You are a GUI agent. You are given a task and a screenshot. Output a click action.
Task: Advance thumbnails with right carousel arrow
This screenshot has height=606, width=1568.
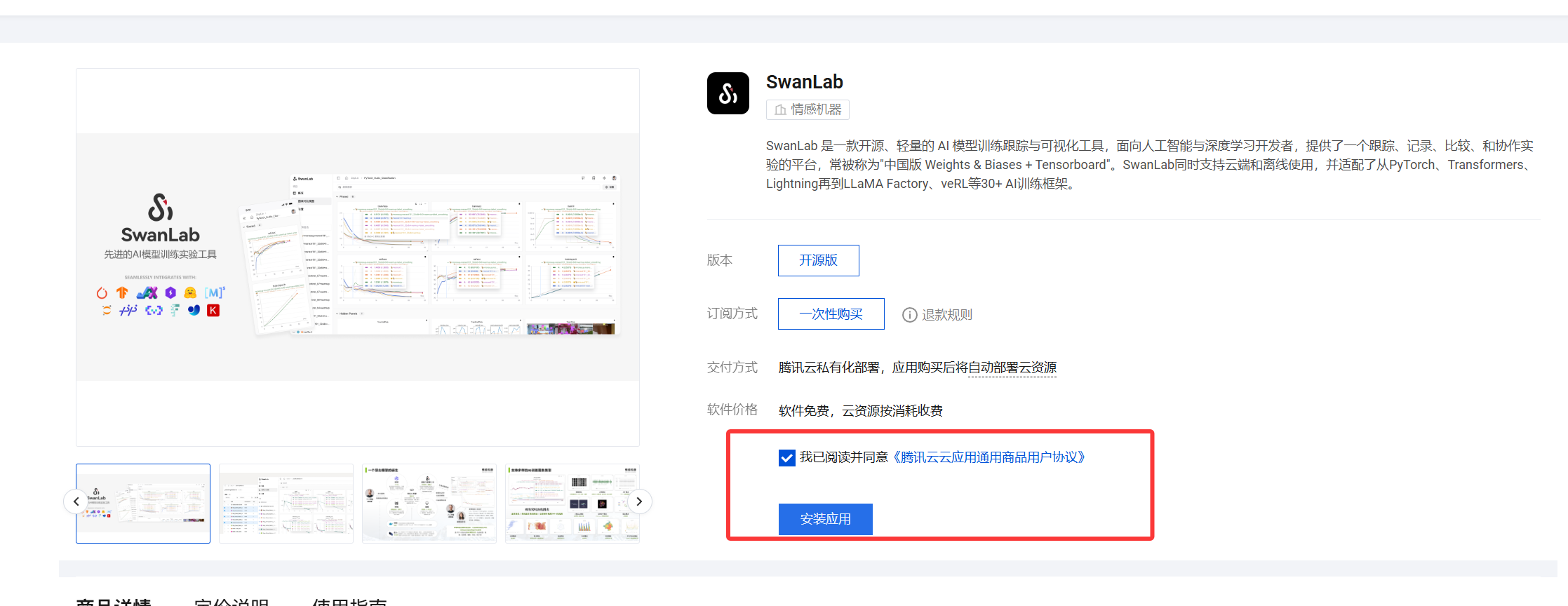(638, 501)
